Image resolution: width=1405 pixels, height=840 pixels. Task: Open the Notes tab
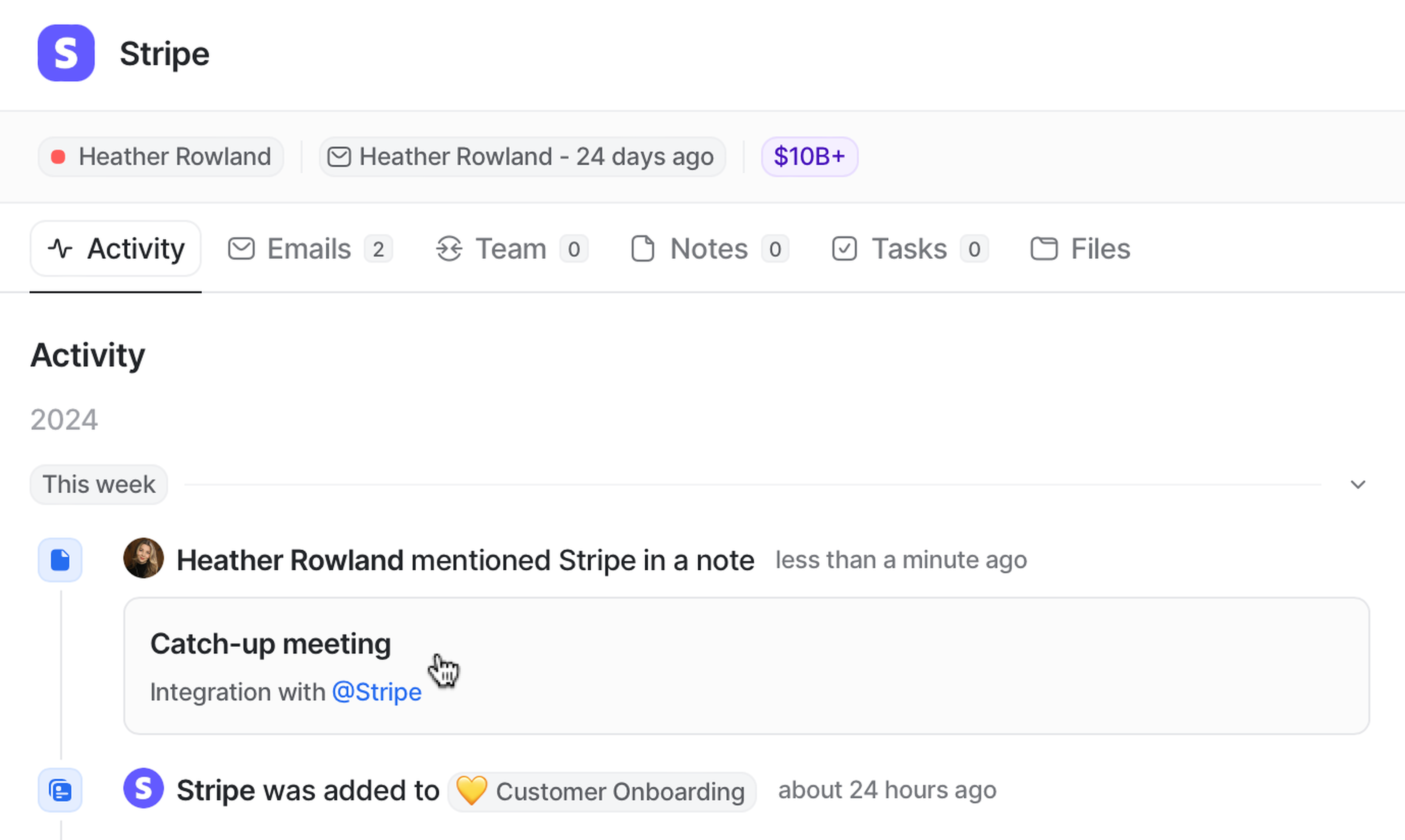tap(709, 249)
